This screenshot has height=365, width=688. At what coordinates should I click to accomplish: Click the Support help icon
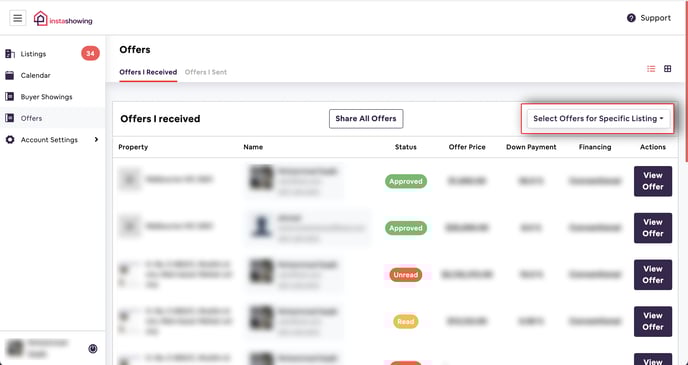point(631,18)
